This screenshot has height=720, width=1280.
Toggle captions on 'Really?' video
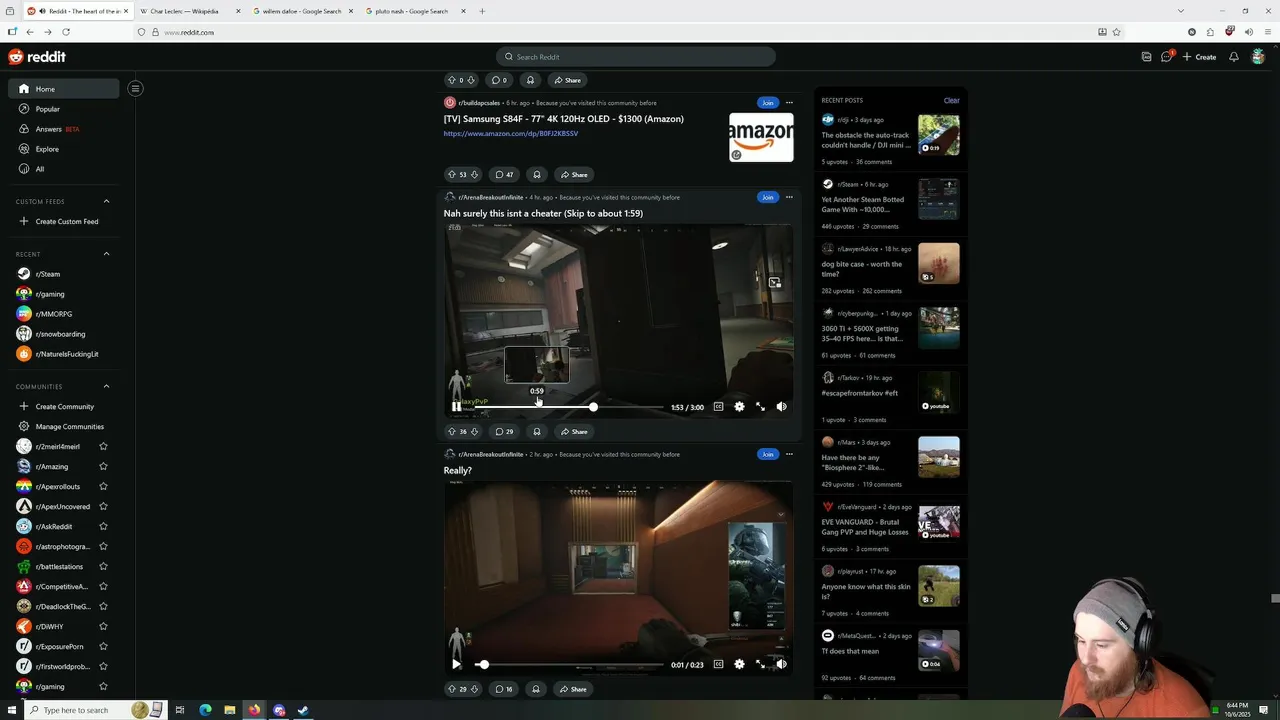pos(718,664)
